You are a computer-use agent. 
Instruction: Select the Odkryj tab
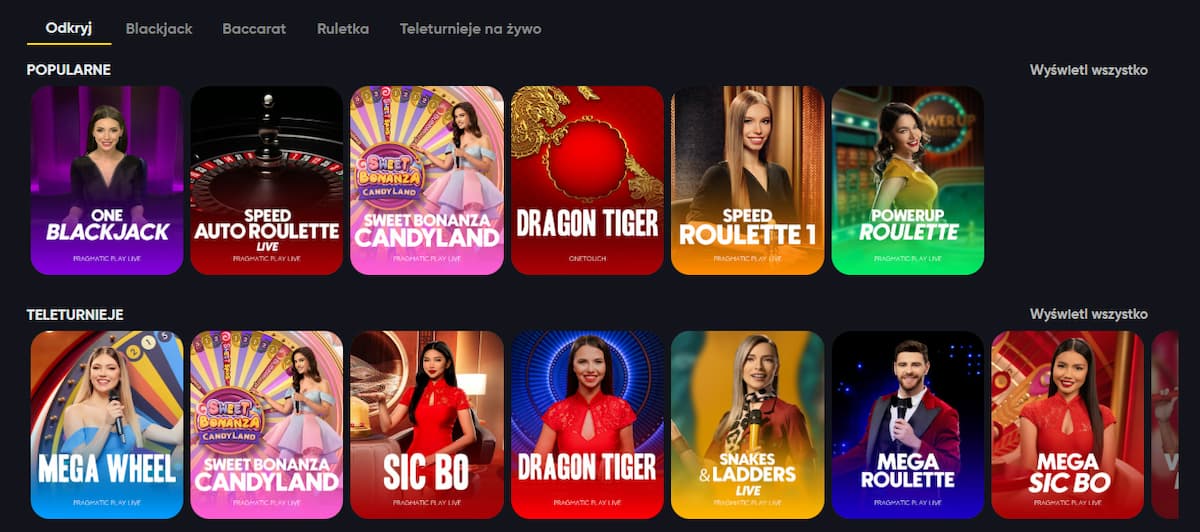(x=69, y=29)
